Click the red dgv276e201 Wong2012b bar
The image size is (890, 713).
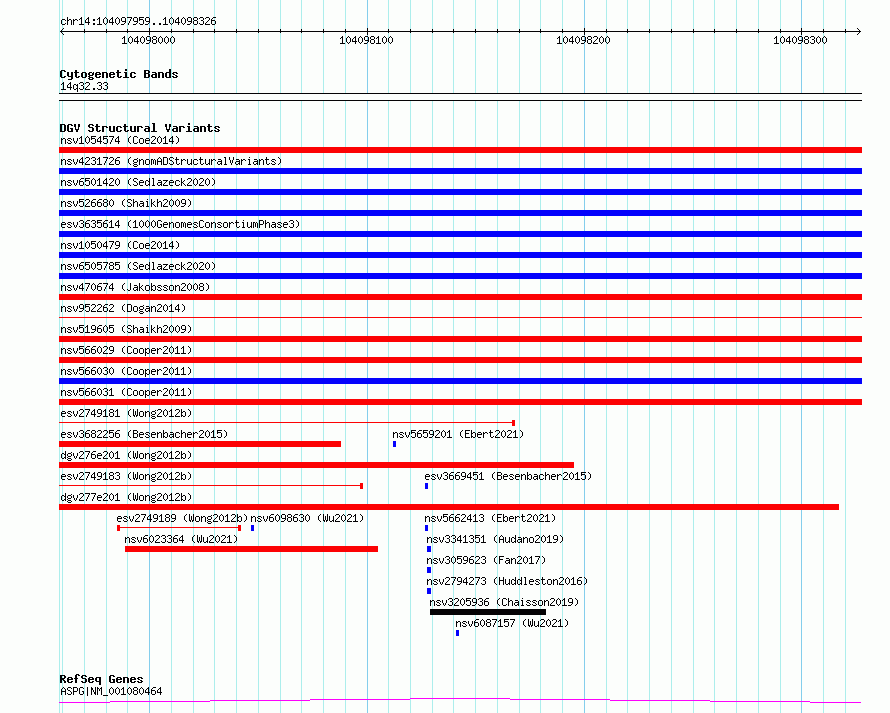316,465
